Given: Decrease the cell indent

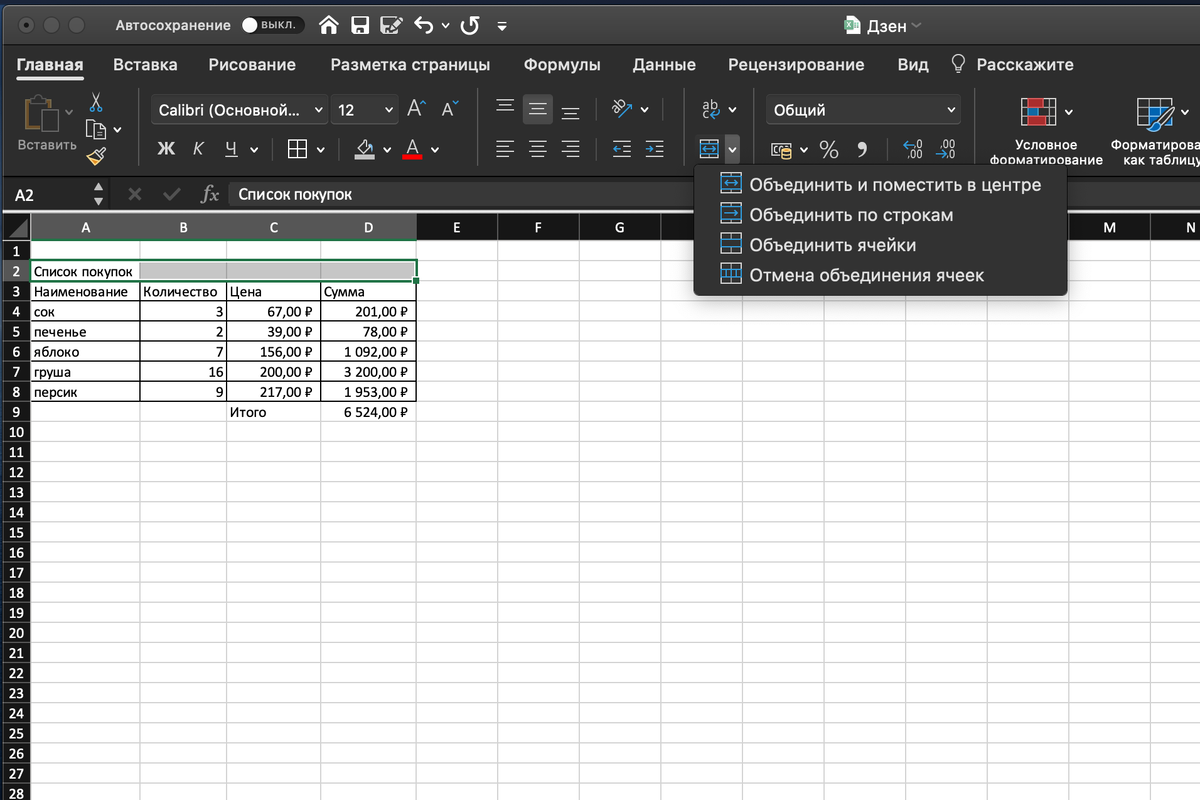Looking at the screenshot, I should (x=621, y=149).
